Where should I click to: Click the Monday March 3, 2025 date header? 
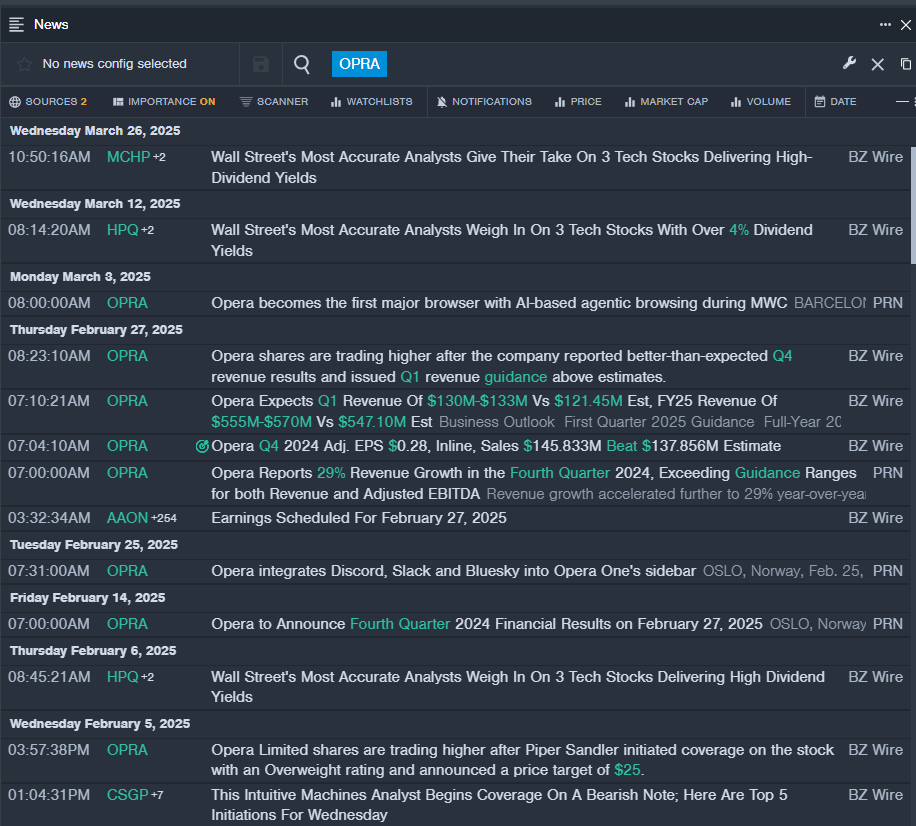click(x=81, y=277)
